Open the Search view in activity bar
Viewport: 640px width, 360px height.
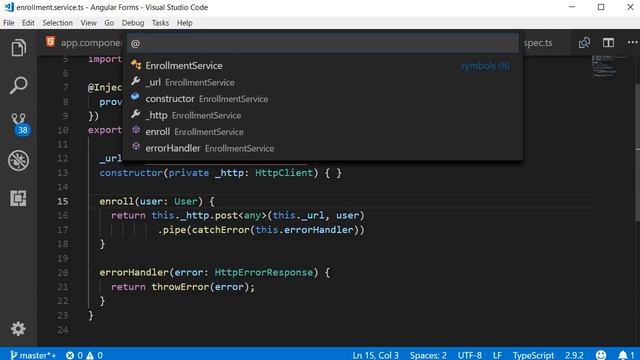pyautogui.click(x=18, y=85)
